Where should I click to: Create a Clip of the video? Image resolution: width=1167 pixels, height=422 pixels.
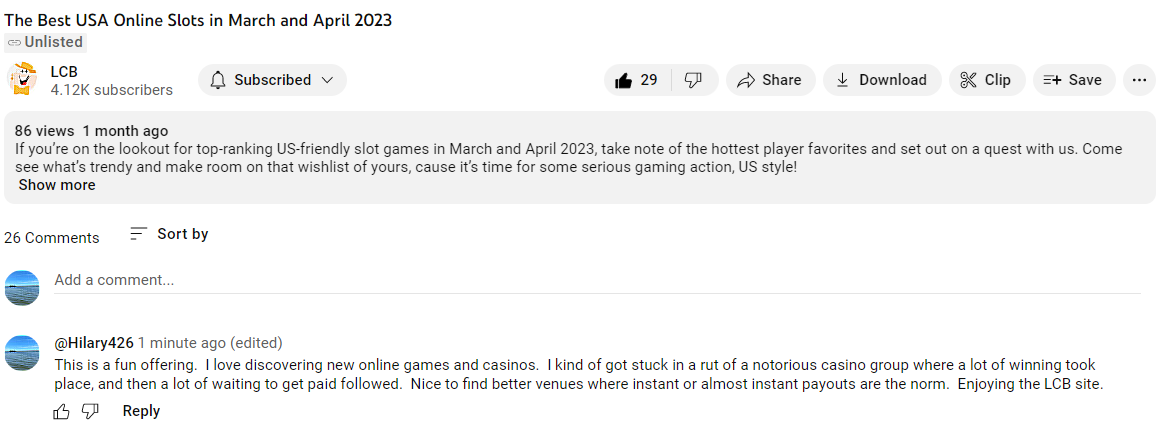click(987, 80)
